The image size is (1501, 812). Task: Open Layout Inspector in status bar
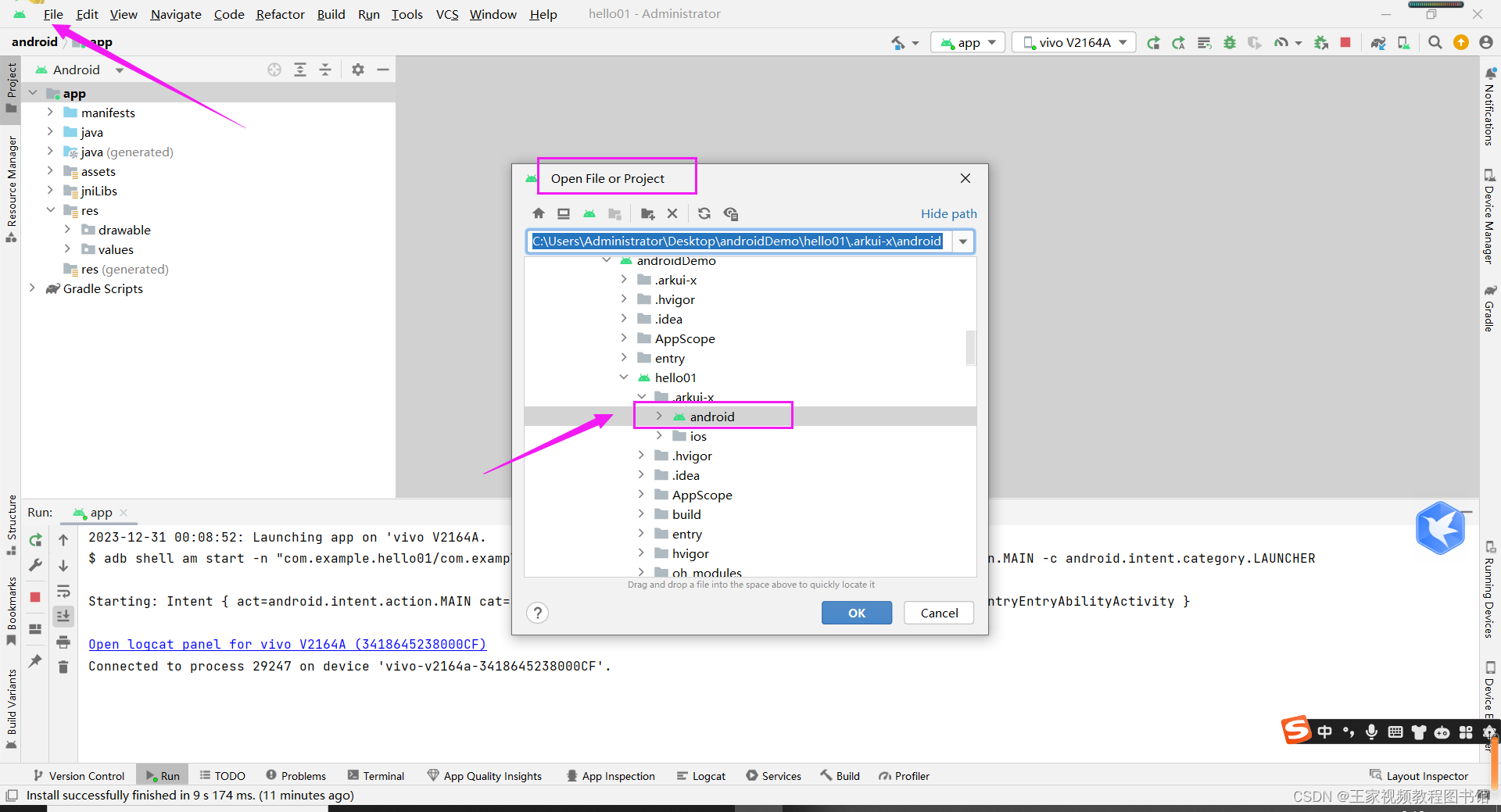[x=1419, y=775]
